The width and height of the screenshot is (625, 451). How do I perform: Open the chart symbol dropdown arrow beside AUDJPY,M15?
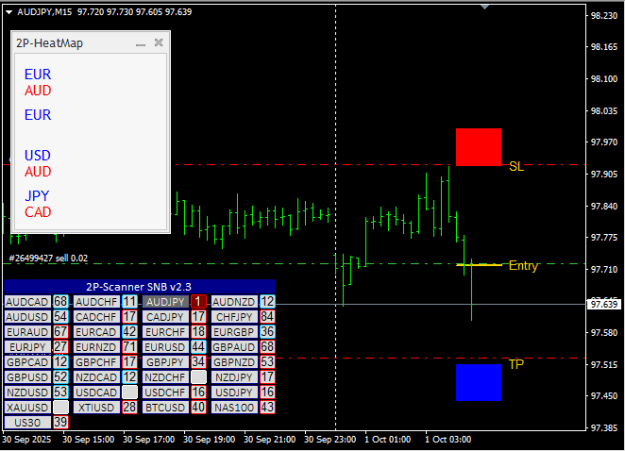9,12
